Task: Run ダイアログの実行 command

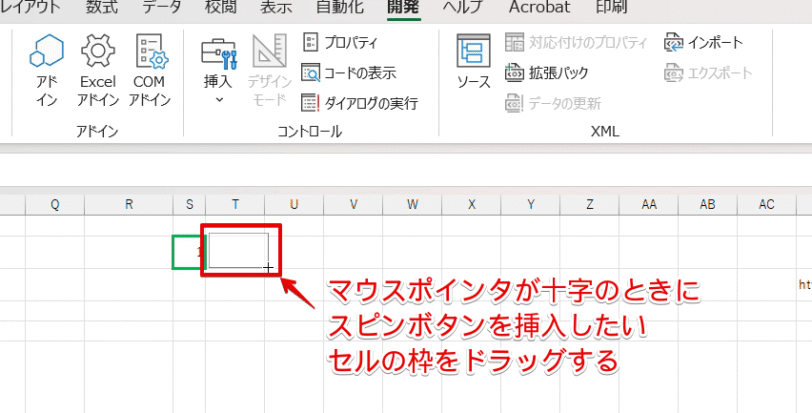Action: pos(358,103)
